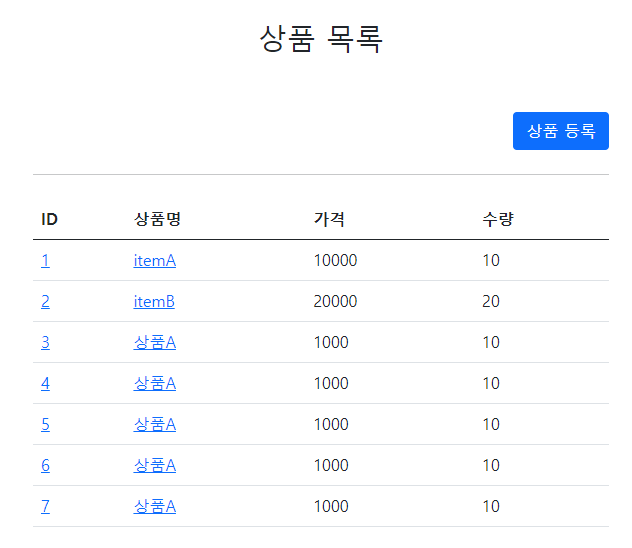Select the 상품 목록 page heading
632x548 pixels.
(321, 39)
